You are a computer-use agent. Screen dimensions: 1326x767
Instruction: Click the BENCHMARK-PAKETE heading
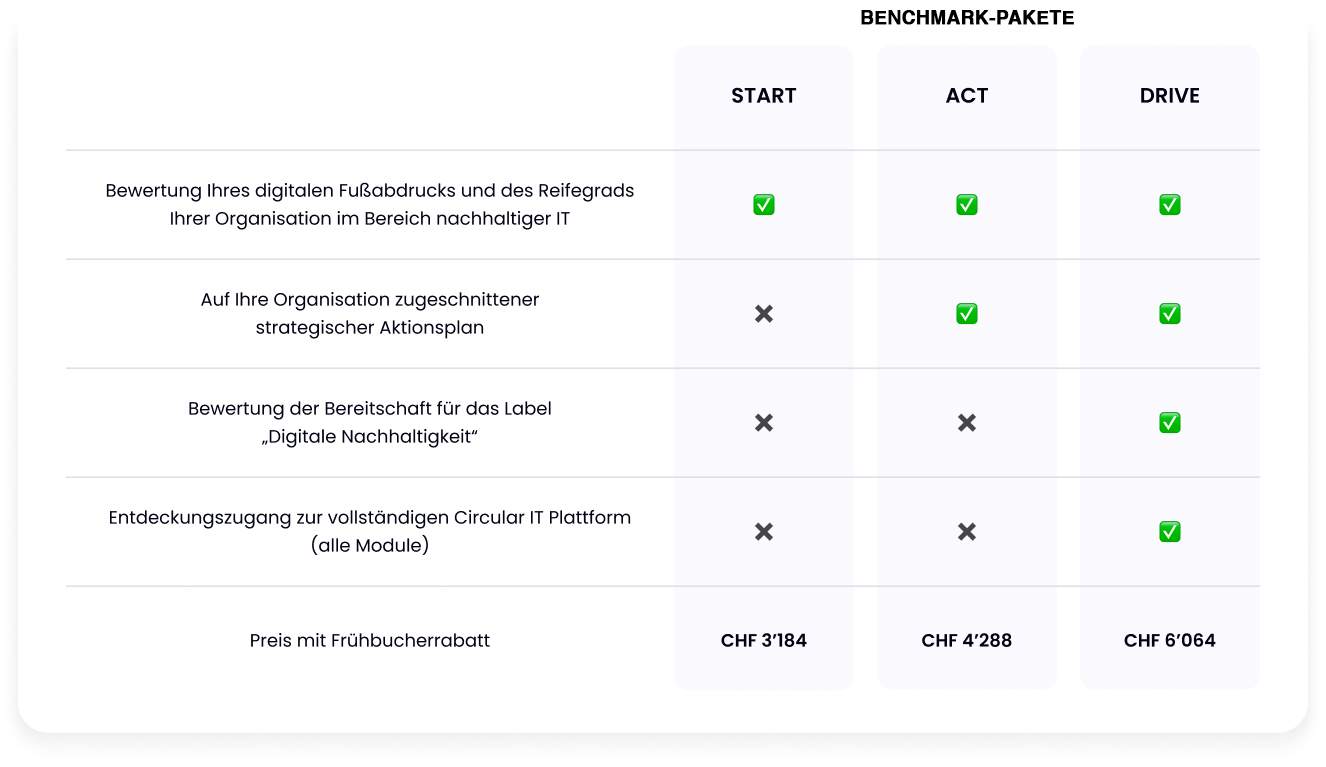pyautogui.click(x=967, y=18)
